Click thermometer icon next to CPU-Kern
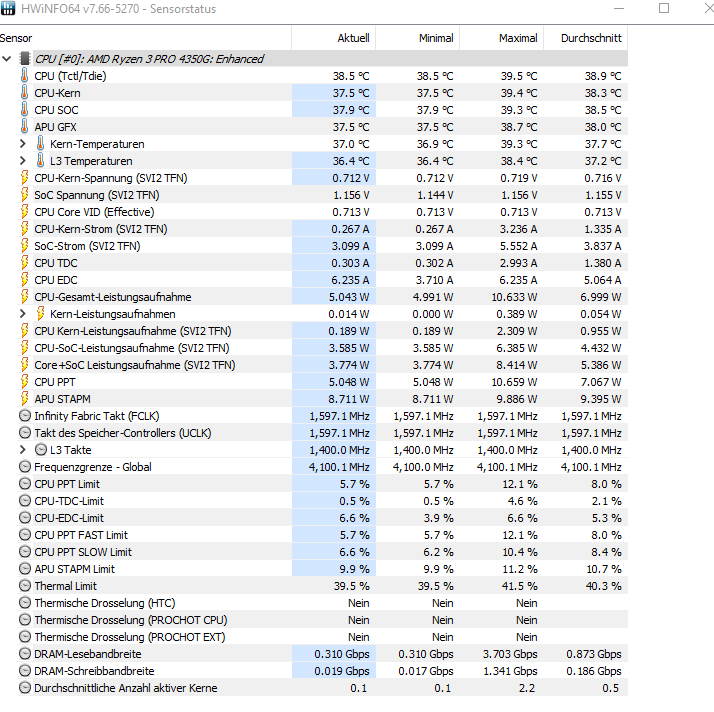This screenshot has height=712, width=714. [25, 92]
